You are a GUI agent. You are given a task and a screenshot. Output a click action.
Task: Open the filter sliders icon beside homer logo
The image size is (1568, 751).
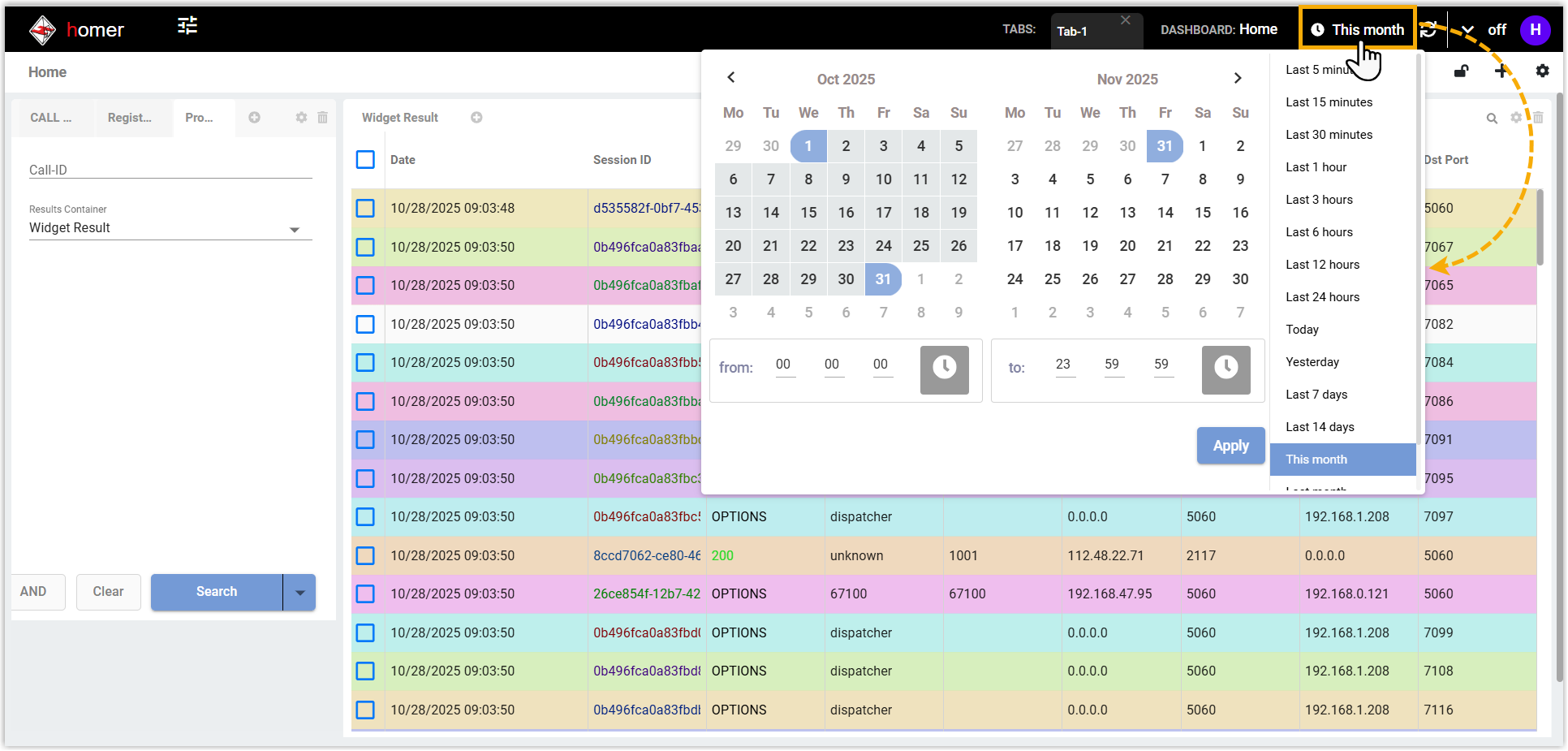(187, 26)
